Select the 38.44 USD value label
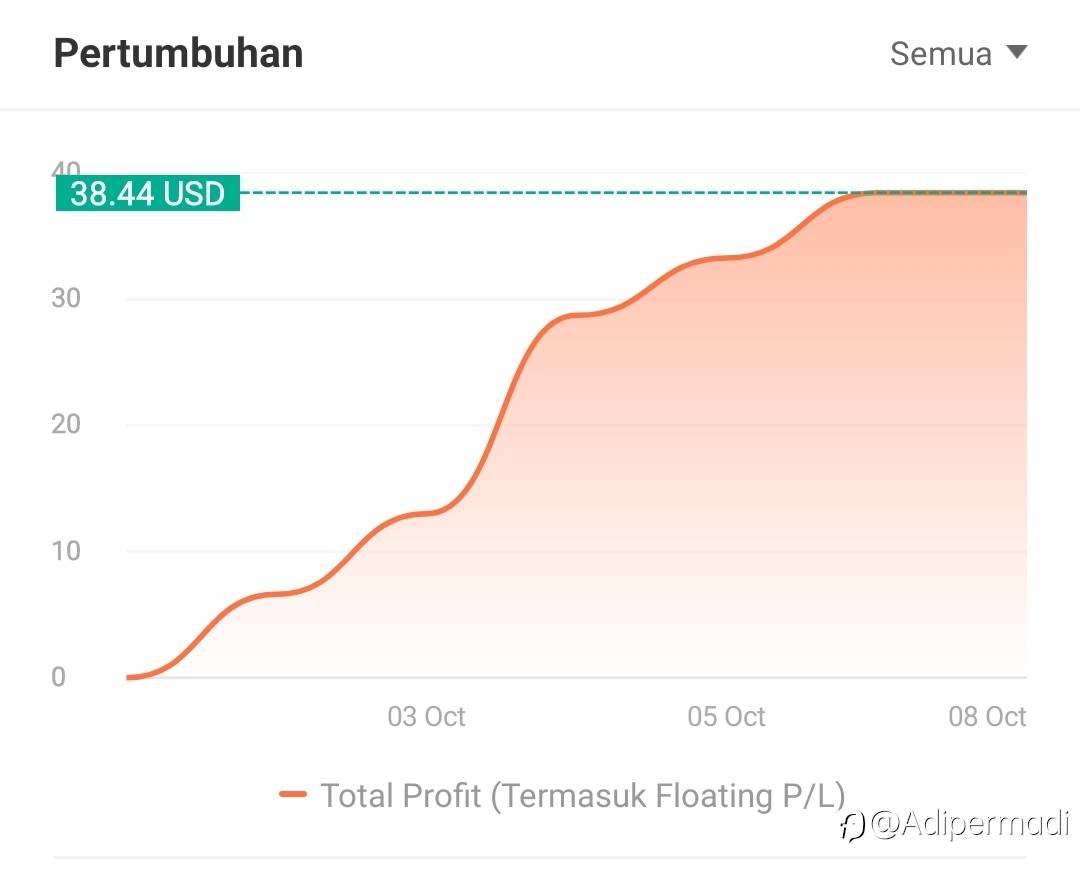Image resolution: width=1080 pixels, height=875 pixels. (x=147, y=193)
